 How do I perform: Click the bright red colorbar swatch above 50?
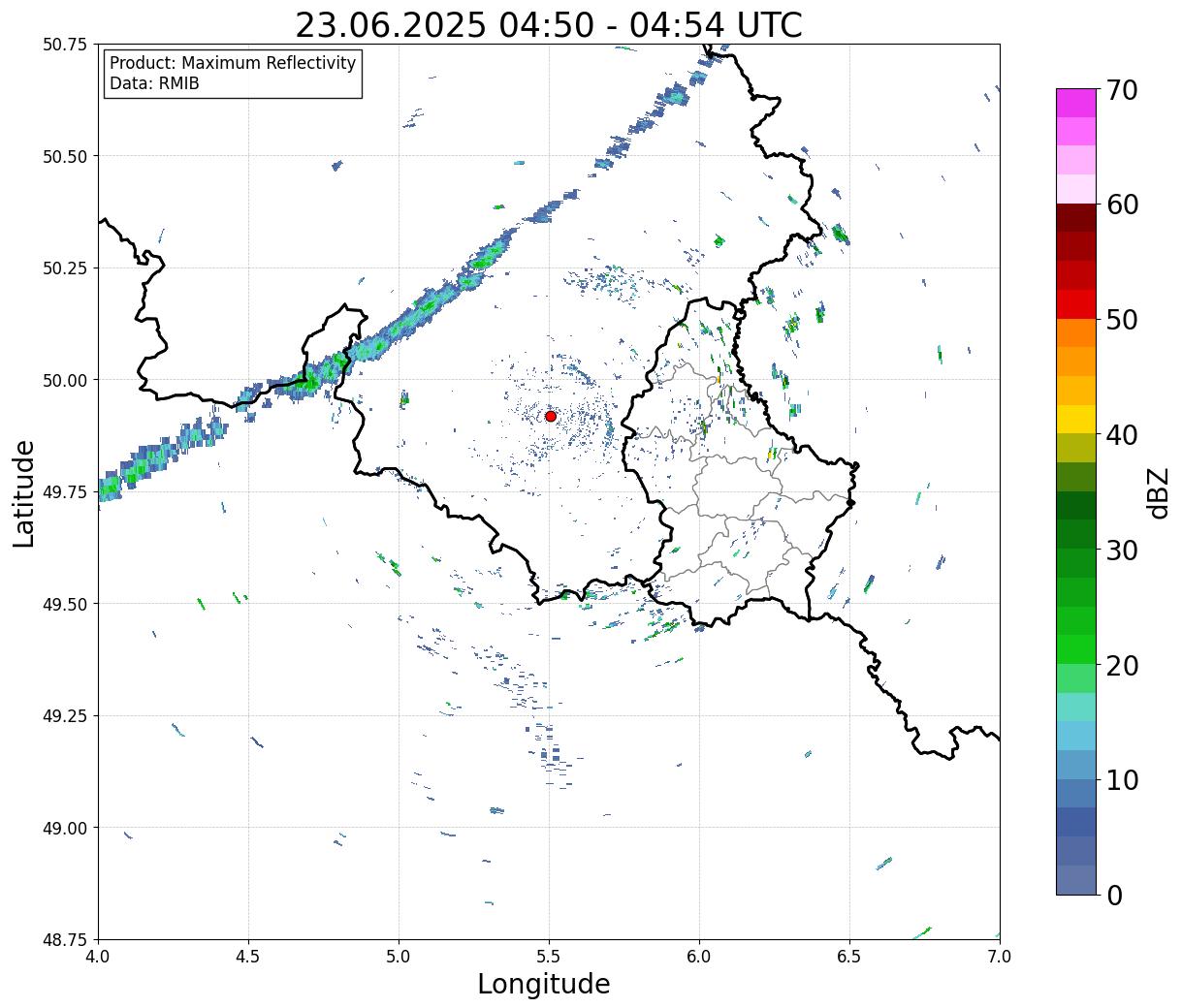click(1076, 304)
